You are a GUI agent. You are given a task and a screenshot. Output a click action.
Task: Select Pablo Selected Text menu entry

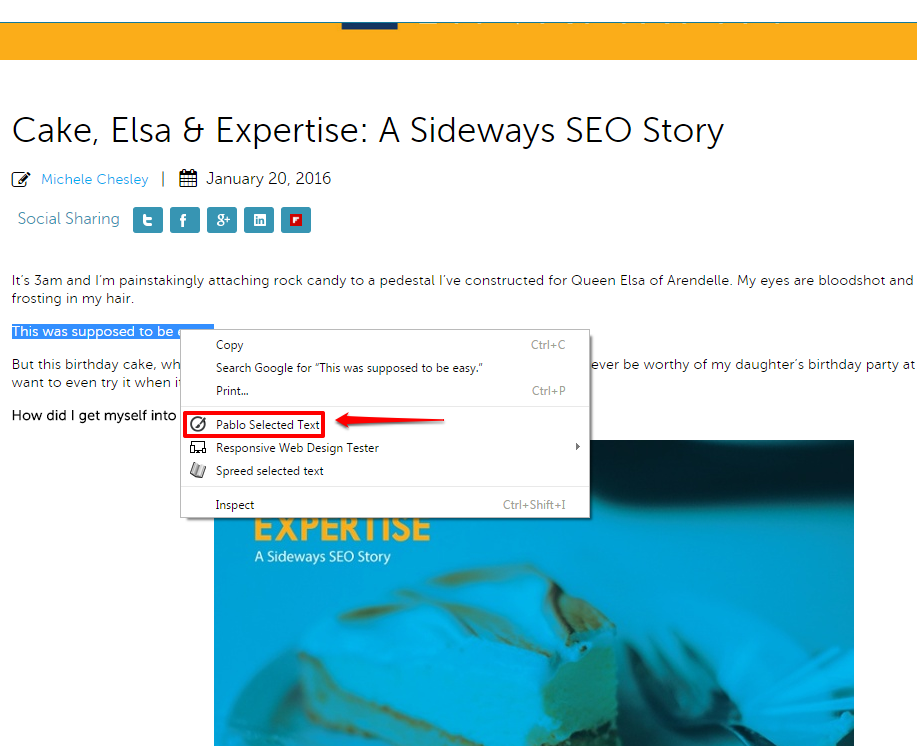pos(268,425)
